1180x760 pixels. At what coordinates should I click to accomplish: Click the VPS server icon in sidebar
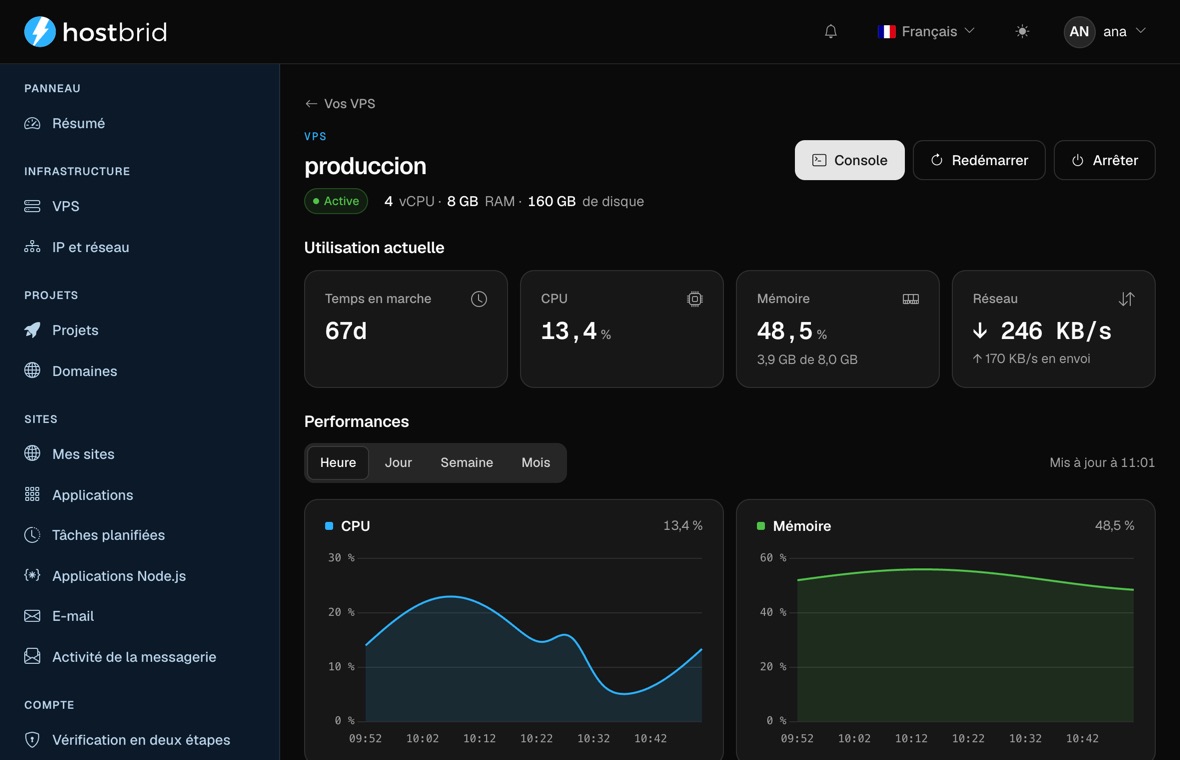pos(32,206)
